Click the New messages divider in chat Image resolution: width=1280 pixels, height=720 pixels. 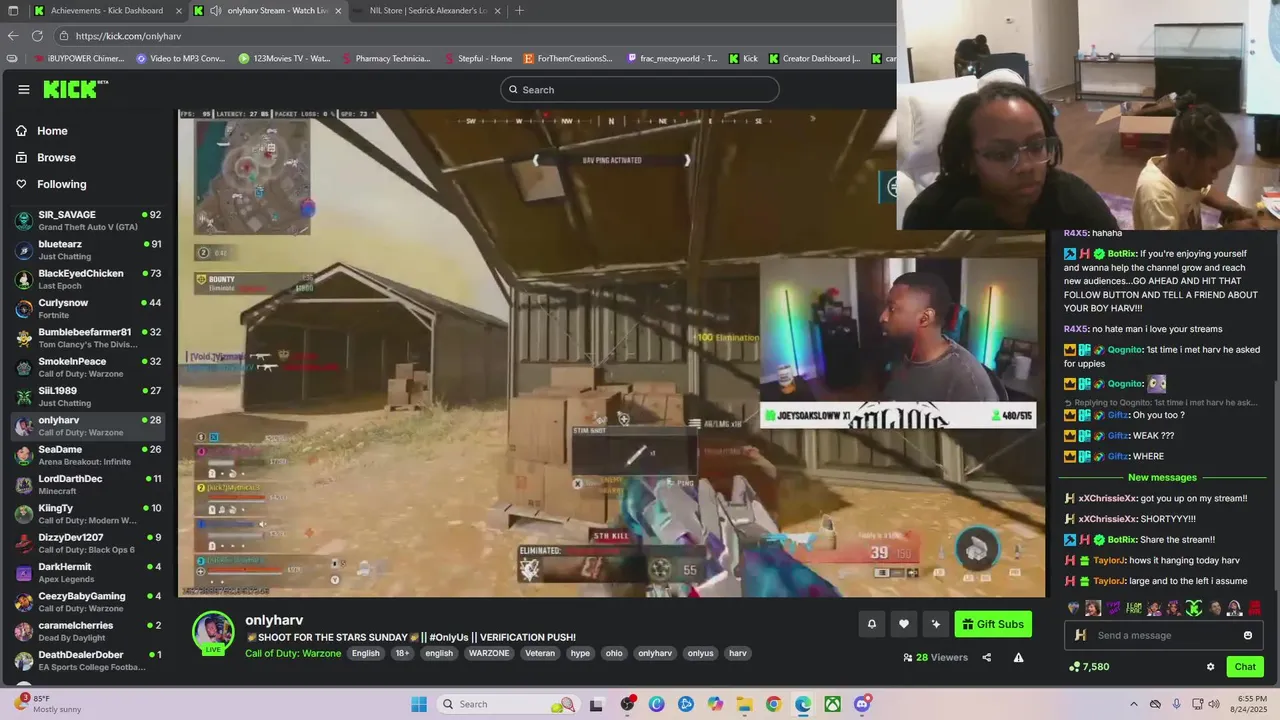pos(1162,477)
